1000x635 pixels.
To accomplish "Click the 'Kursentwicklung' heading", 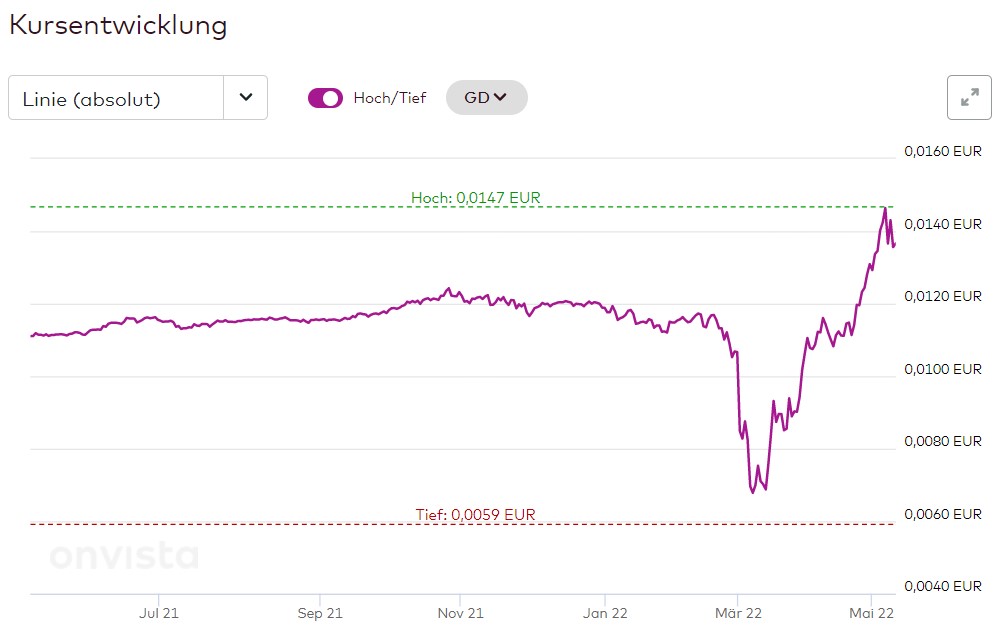I will pyautogui.click(x=118, y=25).
